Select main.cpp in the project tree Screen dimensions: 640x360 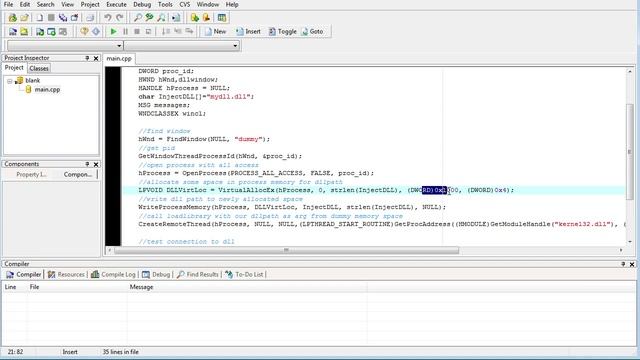[x=47, y=89]
